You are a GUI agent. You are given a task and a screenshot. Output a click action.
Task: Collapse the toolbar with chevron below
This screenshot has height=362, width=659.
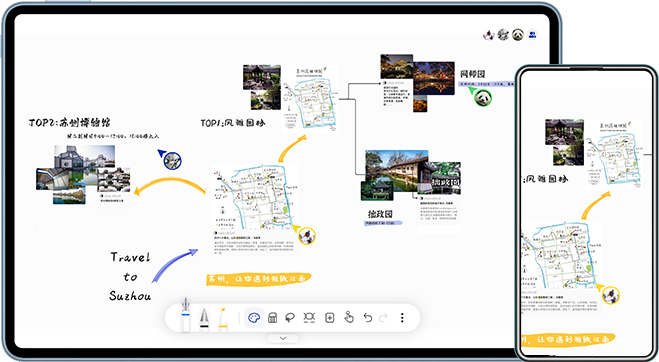[x=283, y=338]
